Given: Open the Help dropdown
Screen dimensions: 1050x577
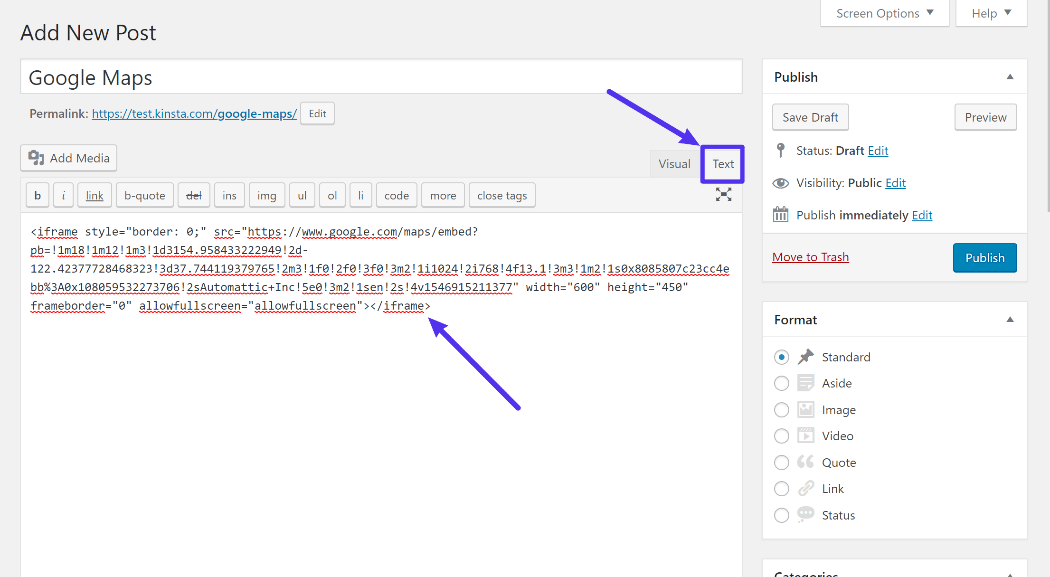Looking at the screenshot, I should 989,13.
